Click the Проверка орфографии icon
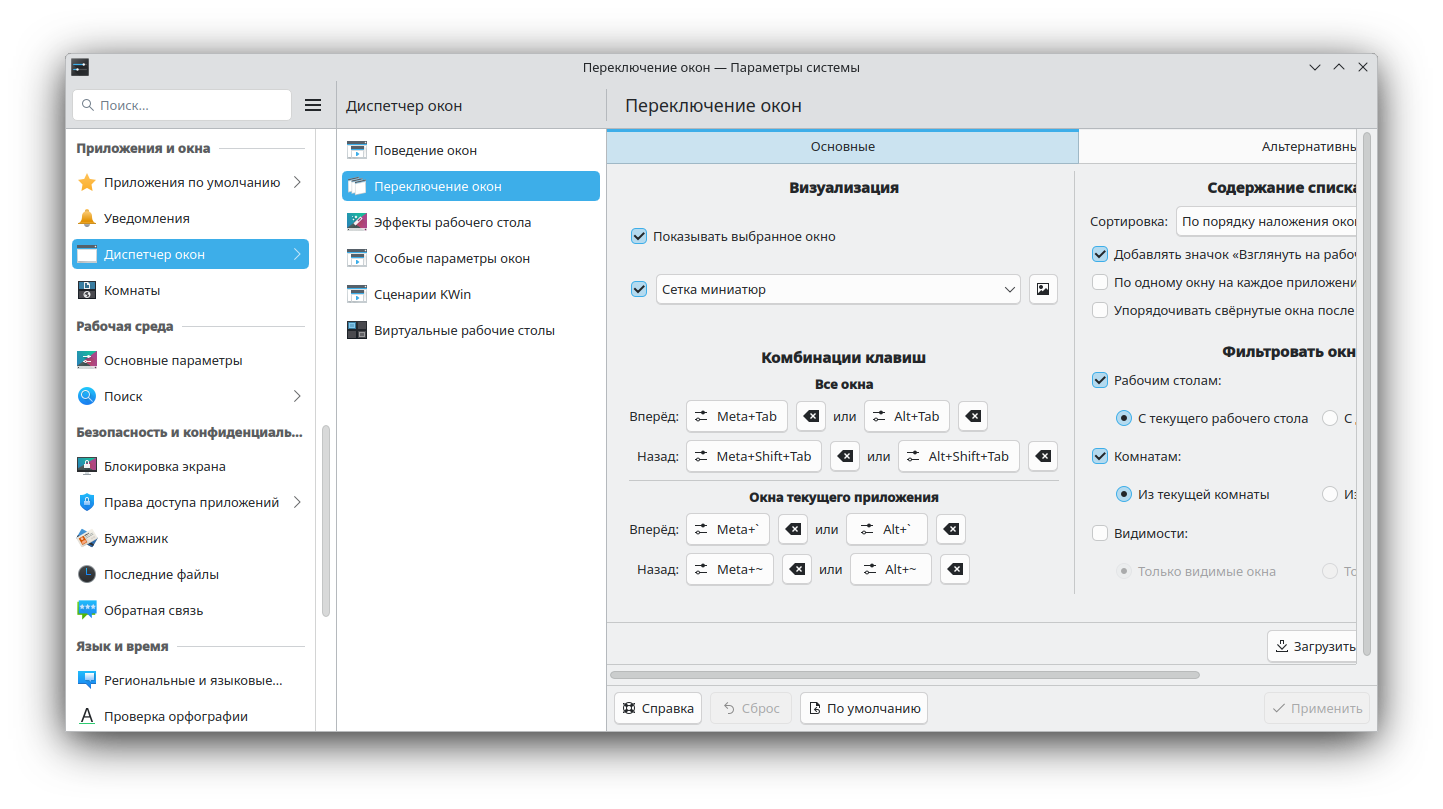This screenshot has height=809, width=1443. [87, 716]
